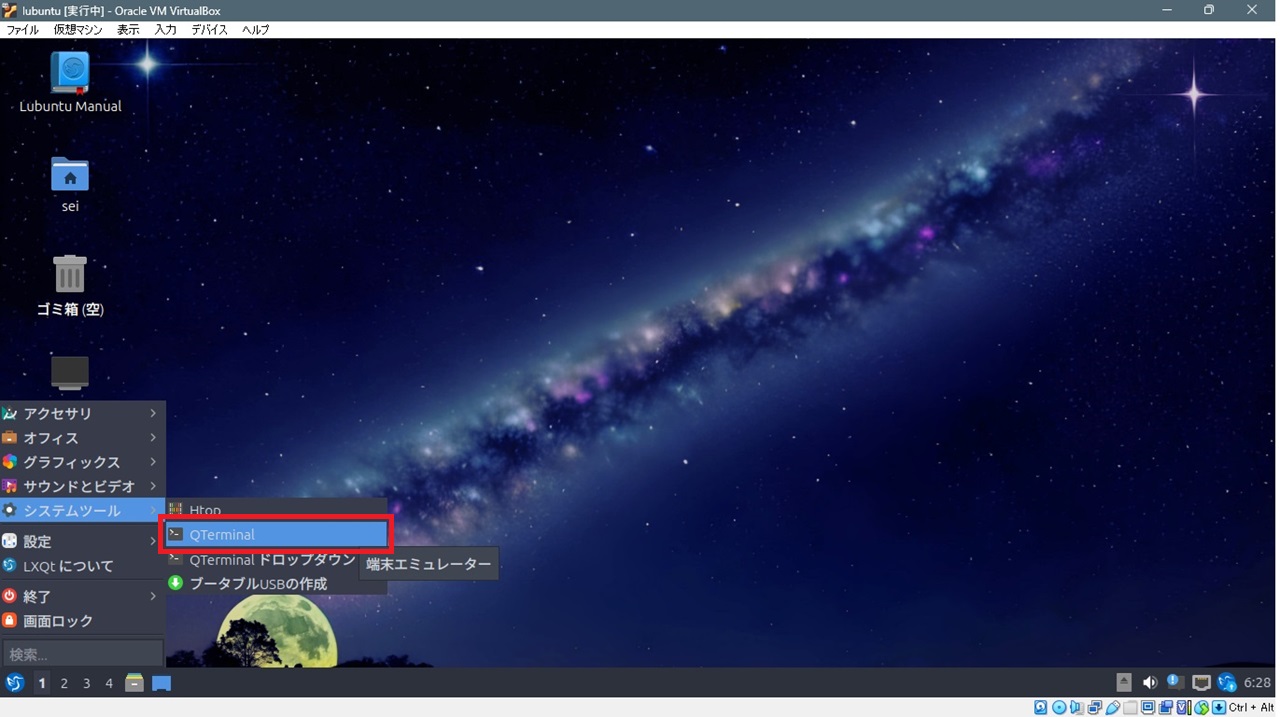Expand the サウンドとビデオ submenu
The height and width of the screenshot is (717, 1280).
click(x=82, y=486)
